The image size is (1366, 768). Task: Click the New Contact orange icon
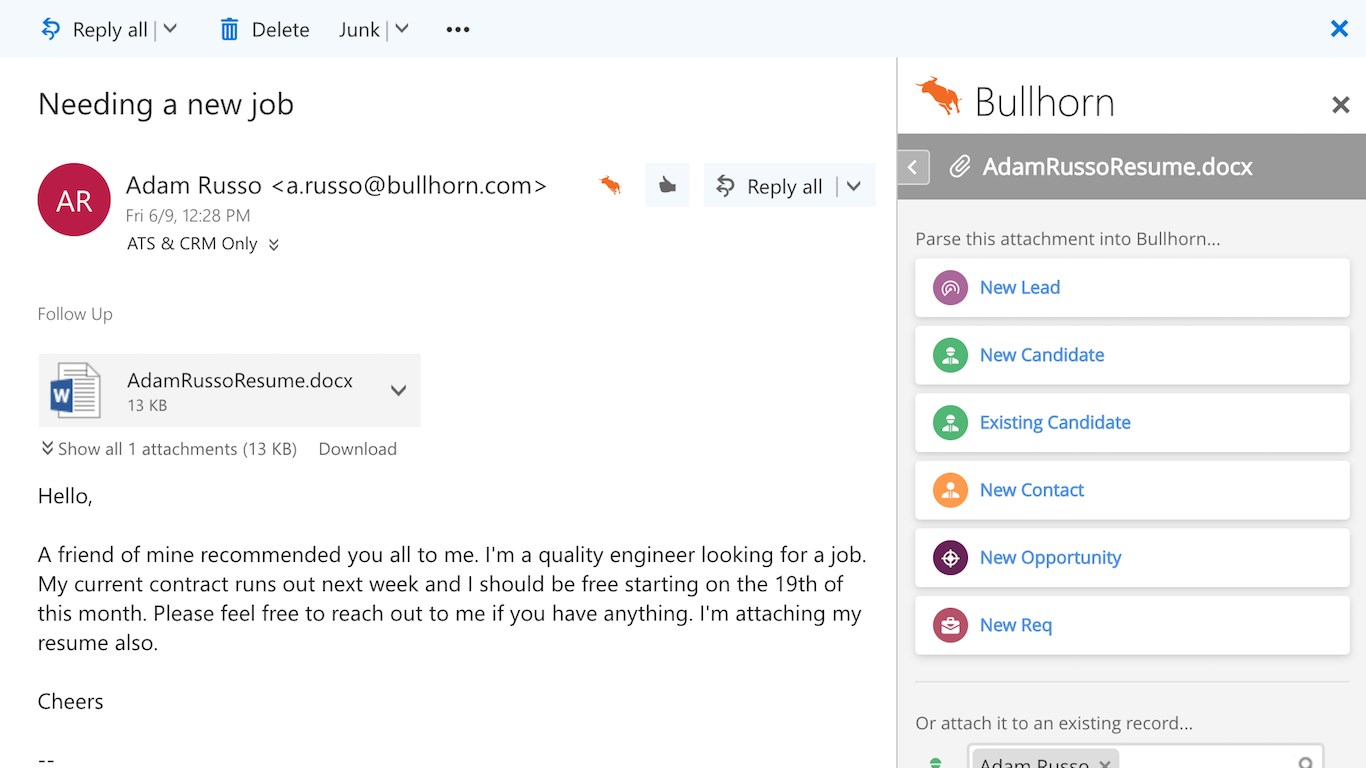(x=950, y=490)
